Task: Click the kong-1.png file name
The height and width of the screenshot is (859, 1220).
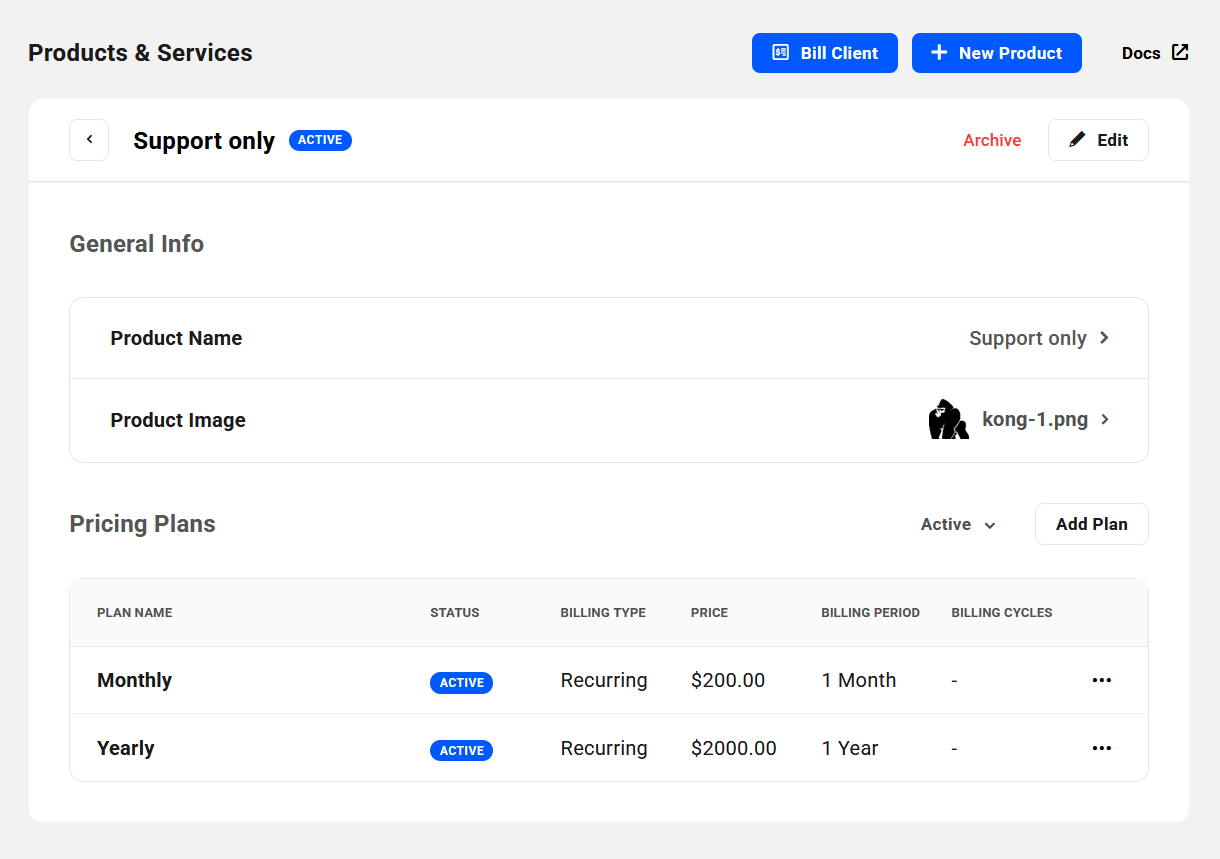Action: pos(1035,420)
